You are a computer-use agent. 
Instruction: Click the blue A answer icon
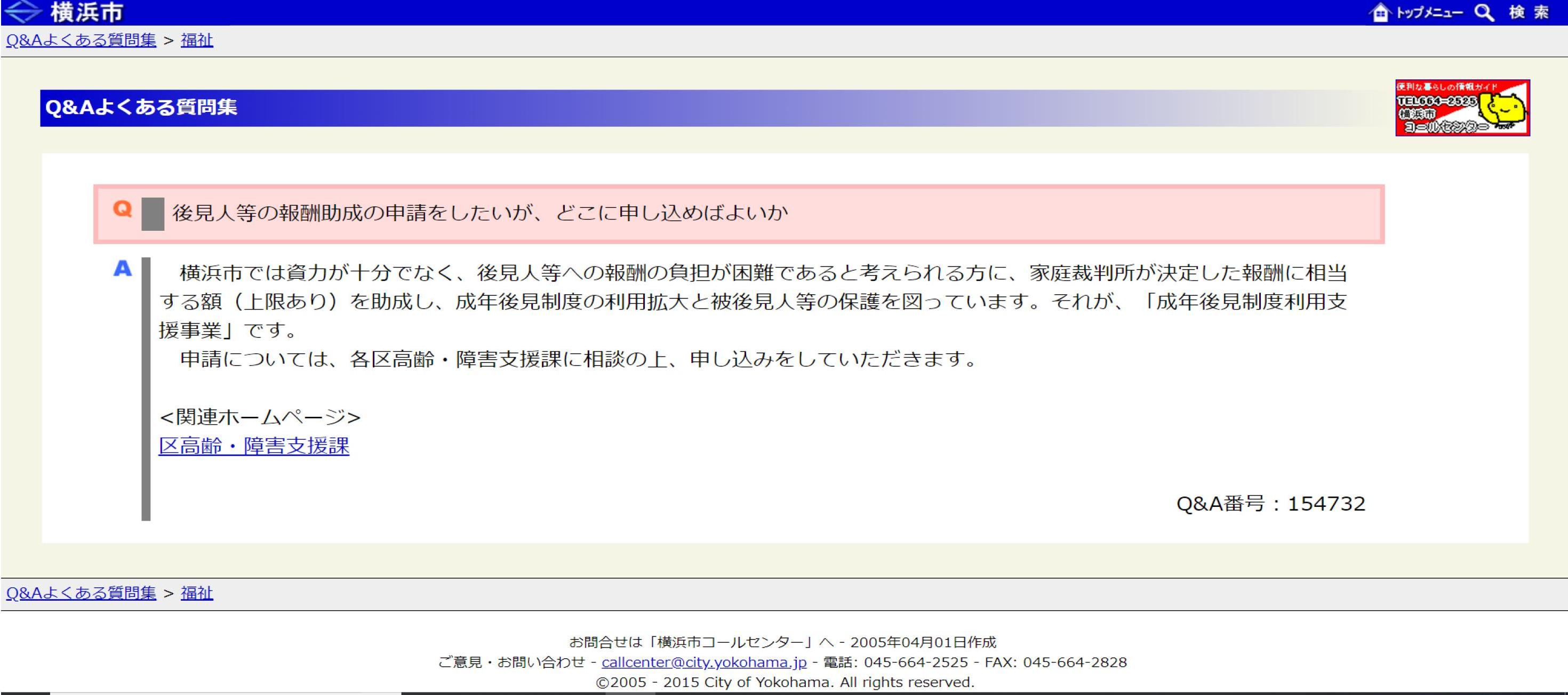coord(122,268)
